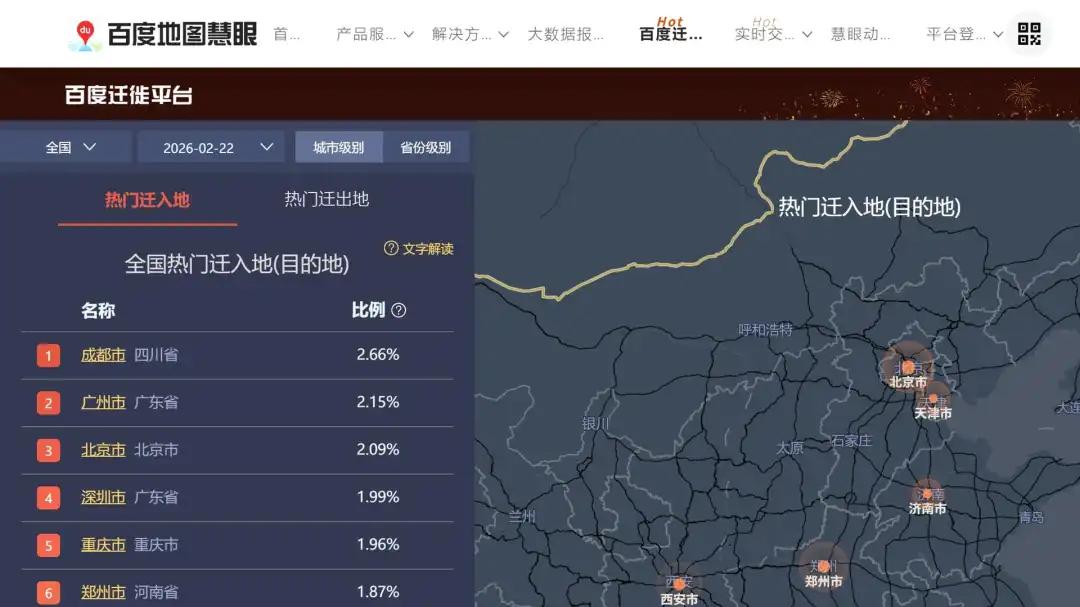The height and width of the screenshot is (607, 1080).
Task: Open the 大数据报告 menu item
Action: (567, 33)
